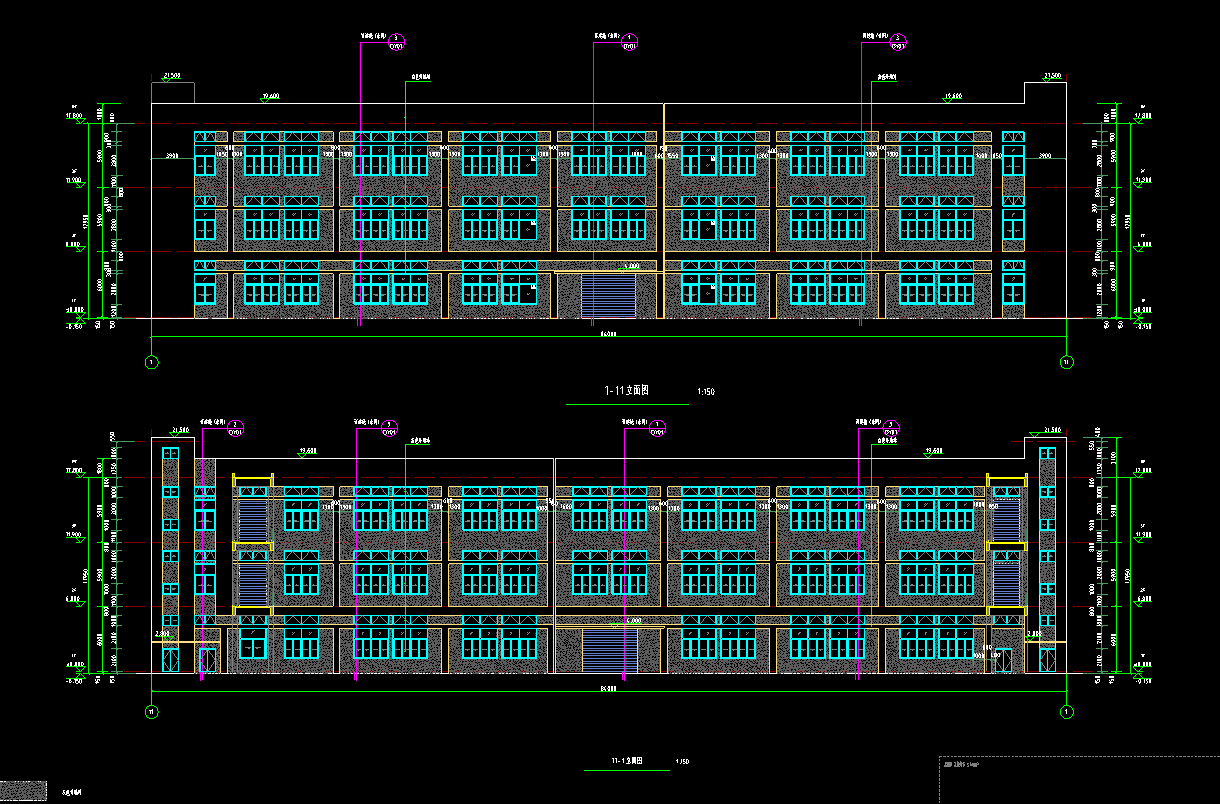Select the 66.000 overall dimension, bottom elevation
This screenshot has width=1220, height=804.
point(608,688)
